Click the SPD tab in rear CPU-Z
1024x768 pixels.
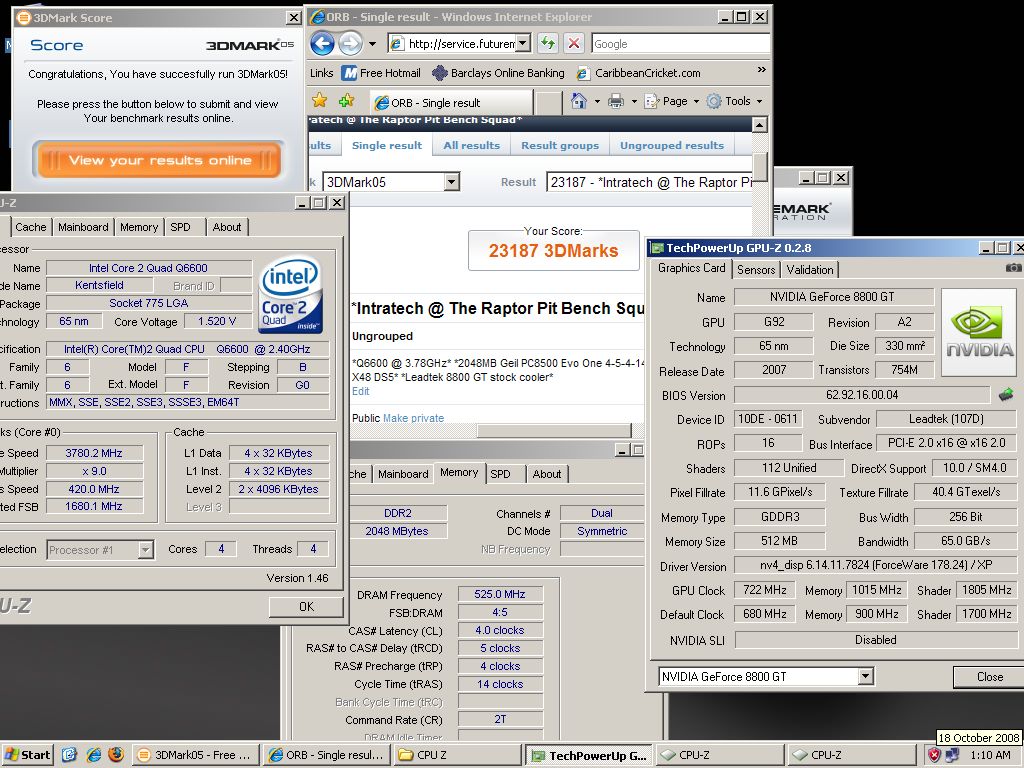500,474
